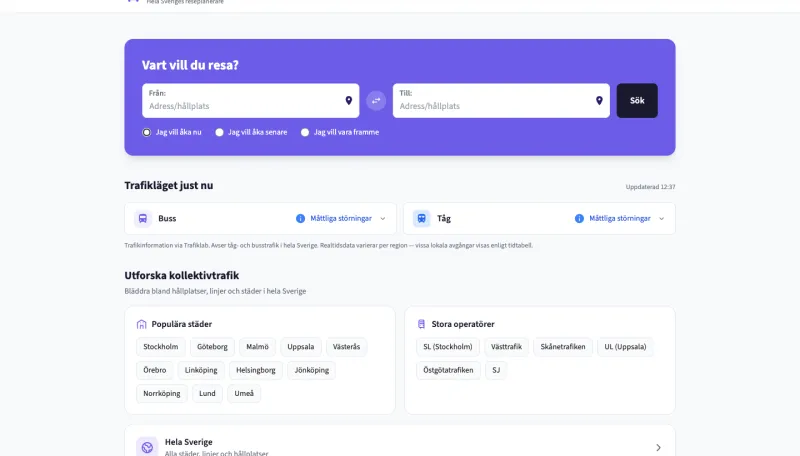Open the Skånetrafiken operator link
The width and height of the screenshot is (800, 456).
click(563, 347)
